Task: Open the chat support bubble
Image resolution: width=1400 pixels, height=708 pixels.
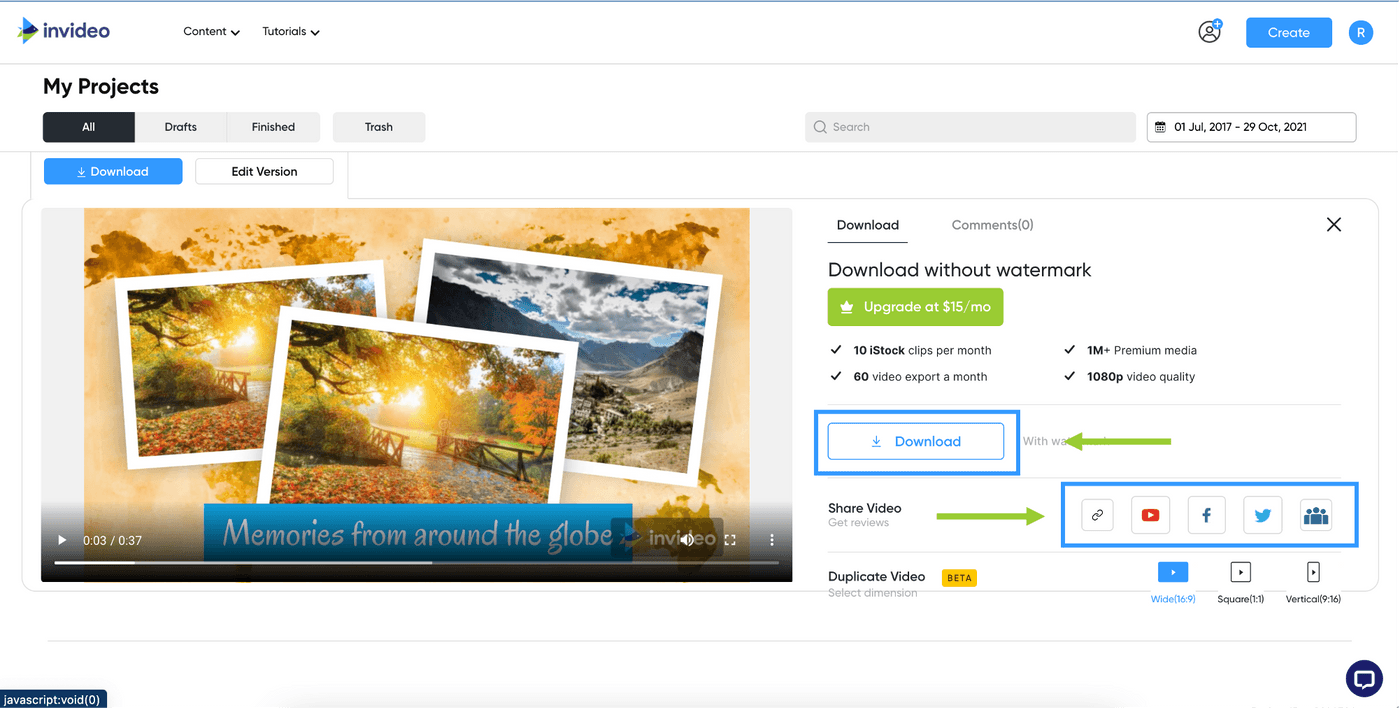Action: coord(1364,678)
